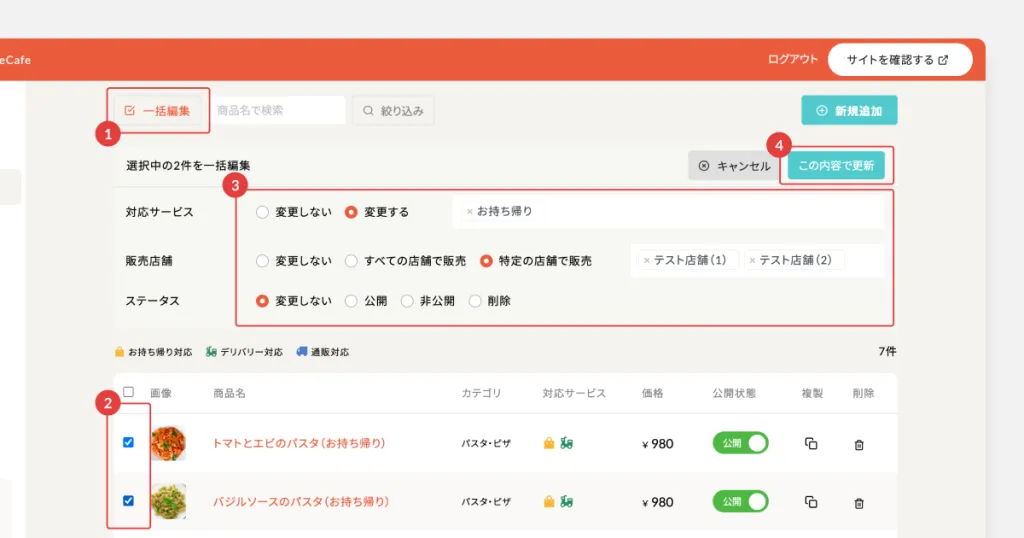Check the select-all checkbox in table header
This screenshot has width=1024, height=538.
click(128, 393)
